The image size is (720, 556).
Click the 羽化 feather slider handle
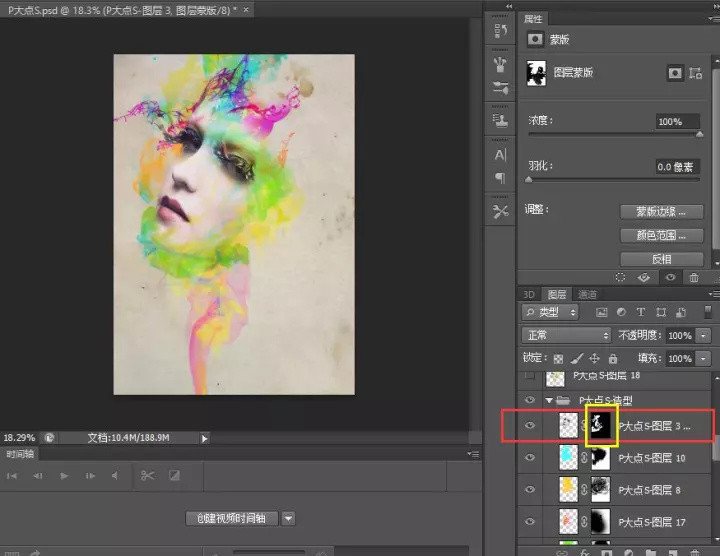pos(529,180)
